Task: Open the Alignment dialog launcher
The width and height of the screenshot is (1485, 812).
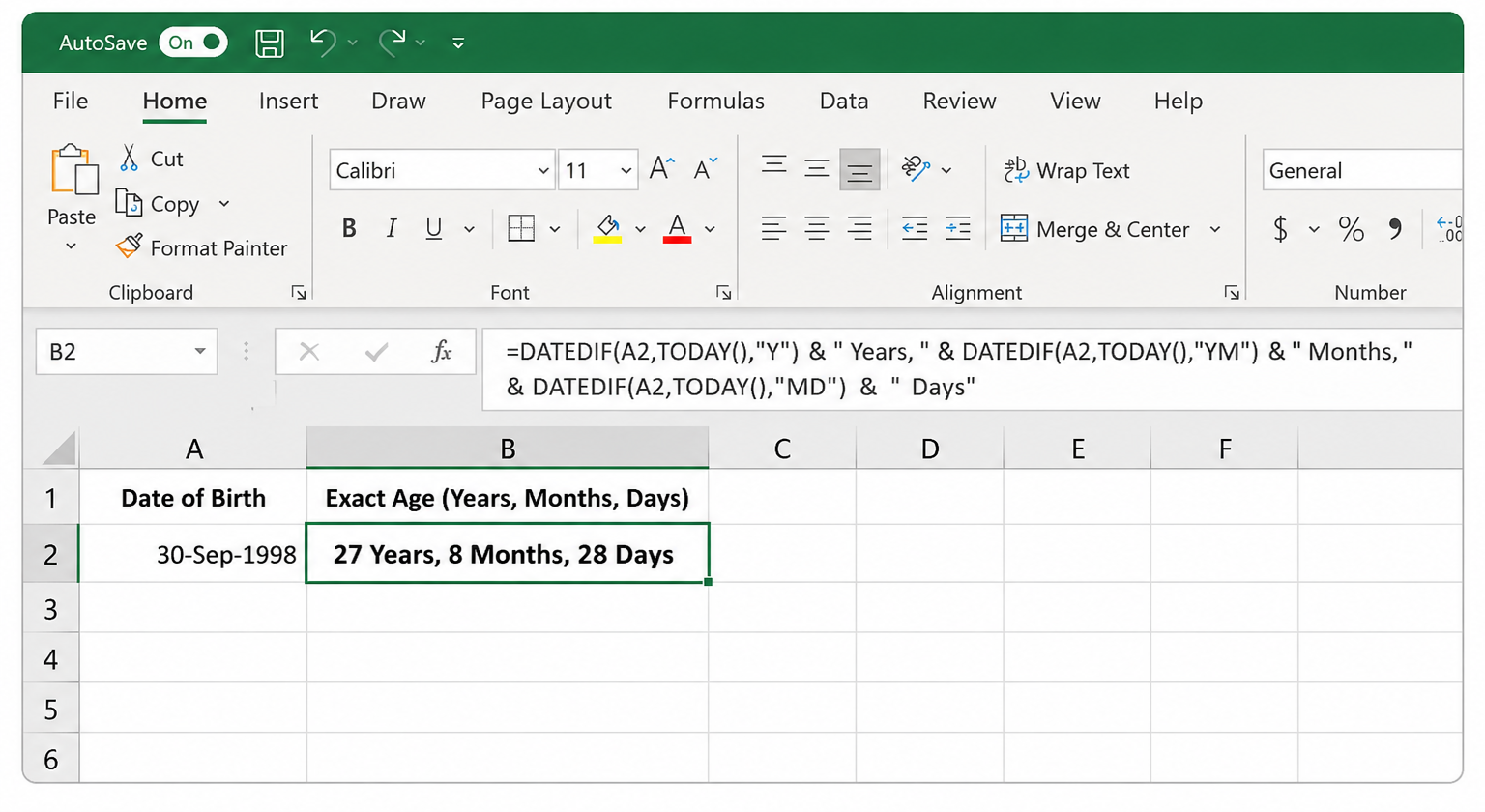Action: coord(1232,292)
